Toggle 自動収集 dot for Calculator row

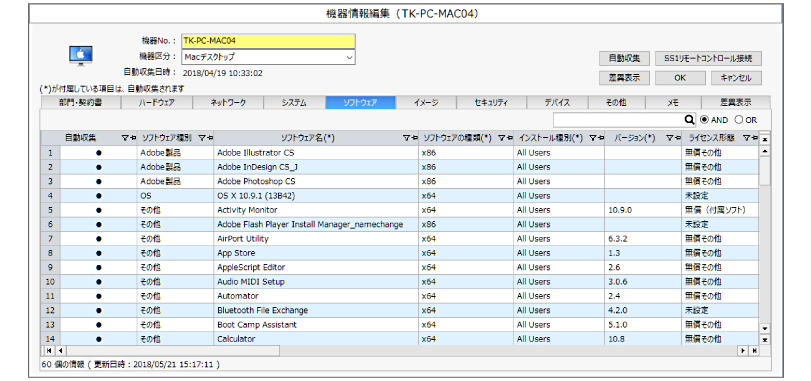tap(99, 339)
